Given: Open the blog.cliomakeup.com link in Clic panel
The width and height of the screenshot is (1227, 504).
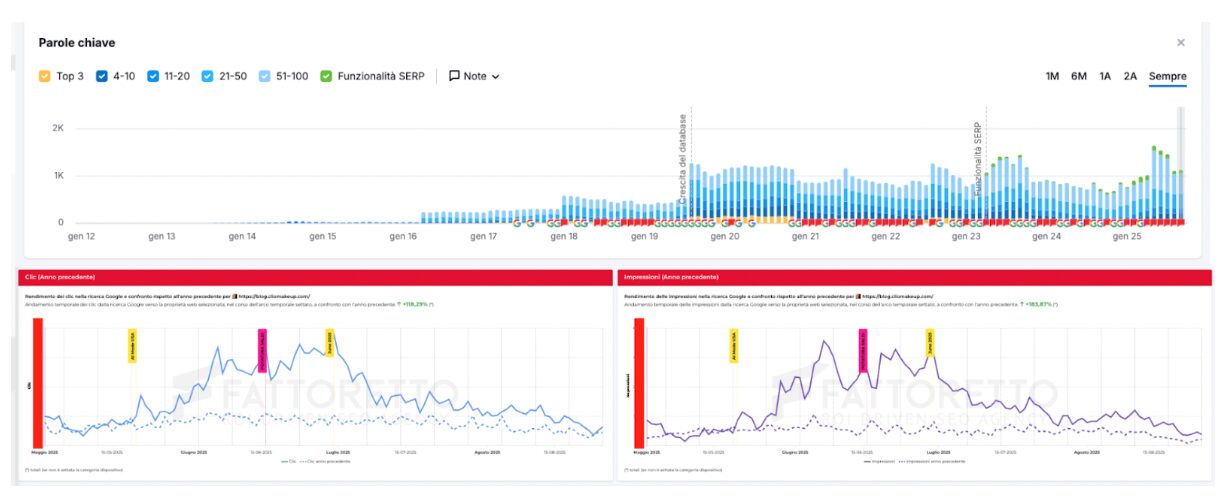Looking at the screenshot, I should (x=274, y=297).
